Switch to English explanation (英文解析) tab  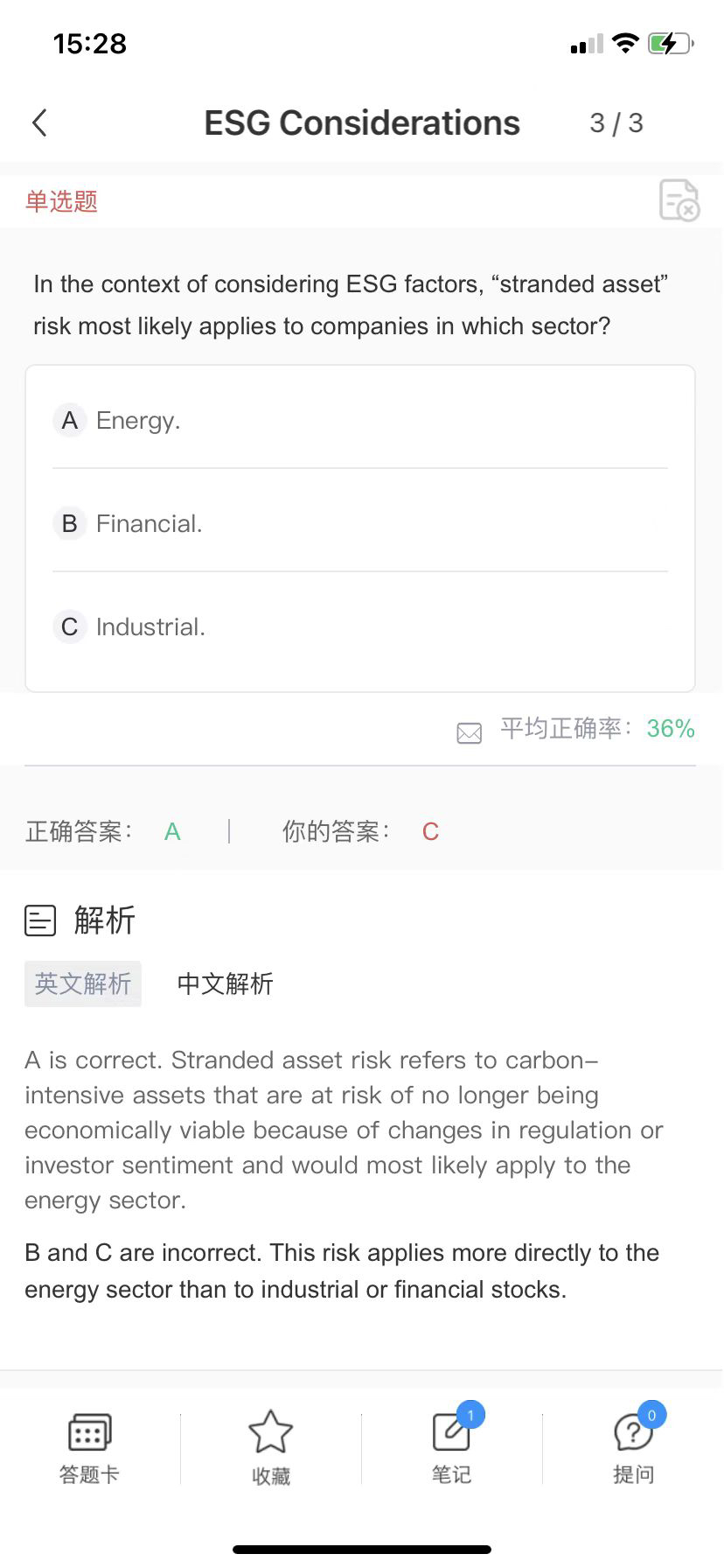(83, 983)
